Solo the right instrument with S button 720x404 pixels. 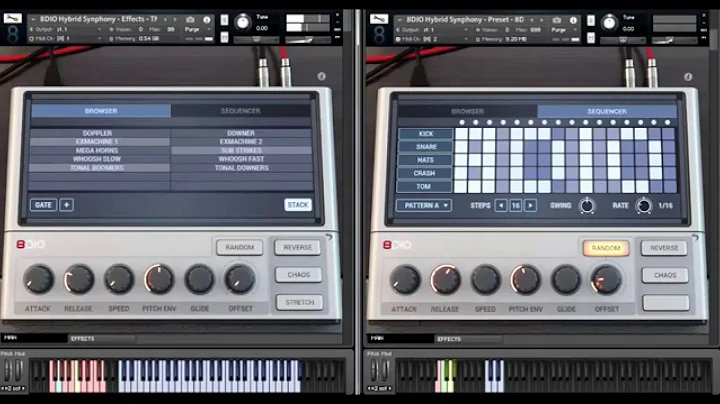[591, 20]
